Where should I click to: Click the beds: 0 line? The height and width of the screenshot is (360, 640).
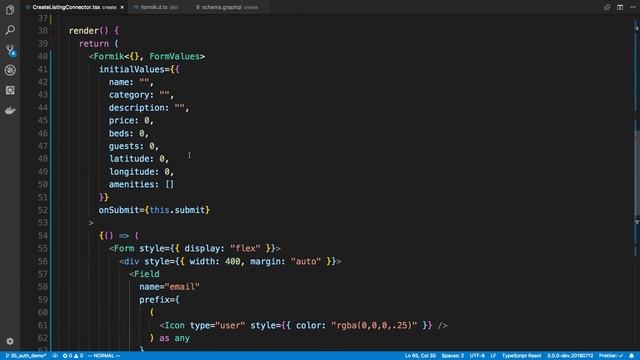tap(129, 133)
